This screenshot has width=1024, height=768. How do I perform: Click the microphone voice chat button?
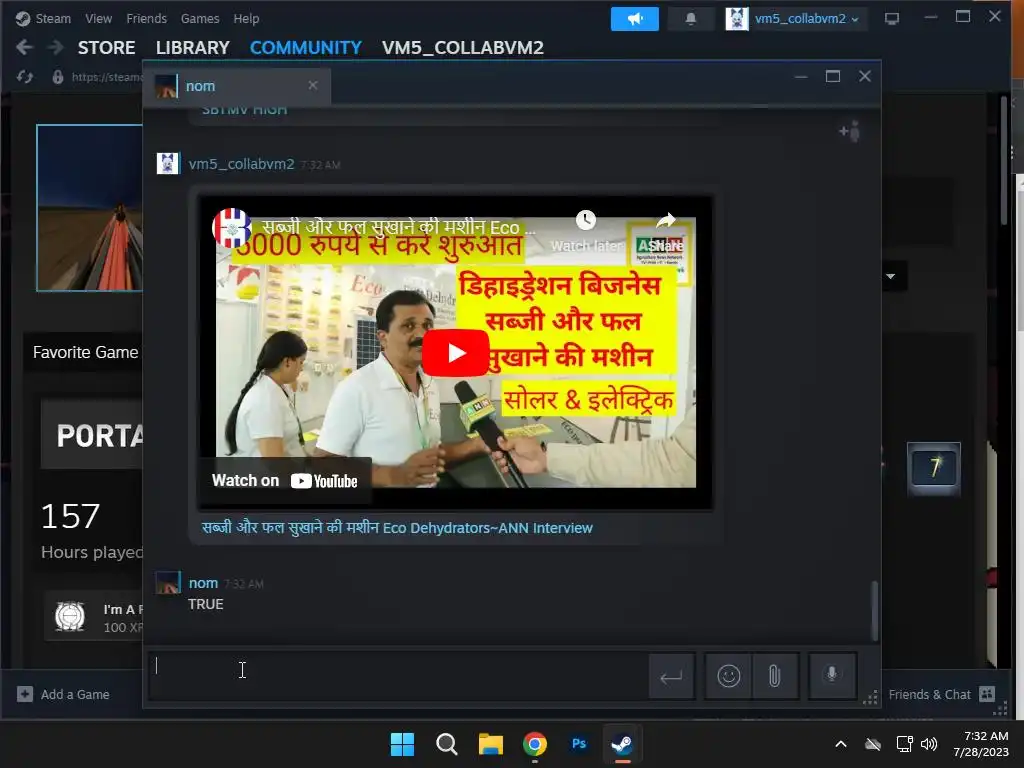[831, 676]
